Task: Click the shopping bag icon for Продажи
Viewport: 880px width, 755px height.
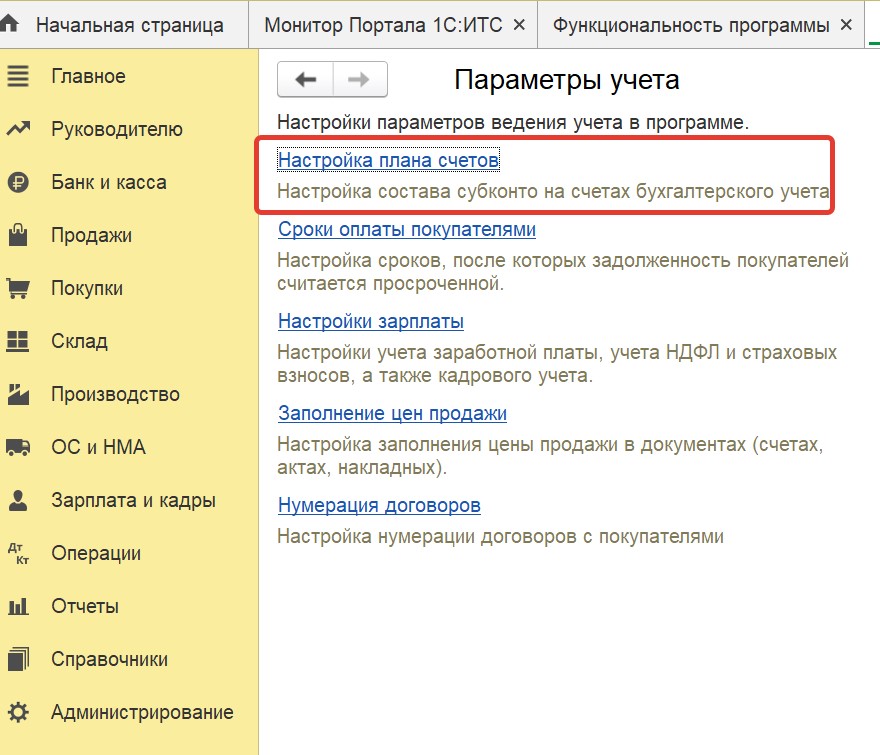Action: [x=18, y=235]
